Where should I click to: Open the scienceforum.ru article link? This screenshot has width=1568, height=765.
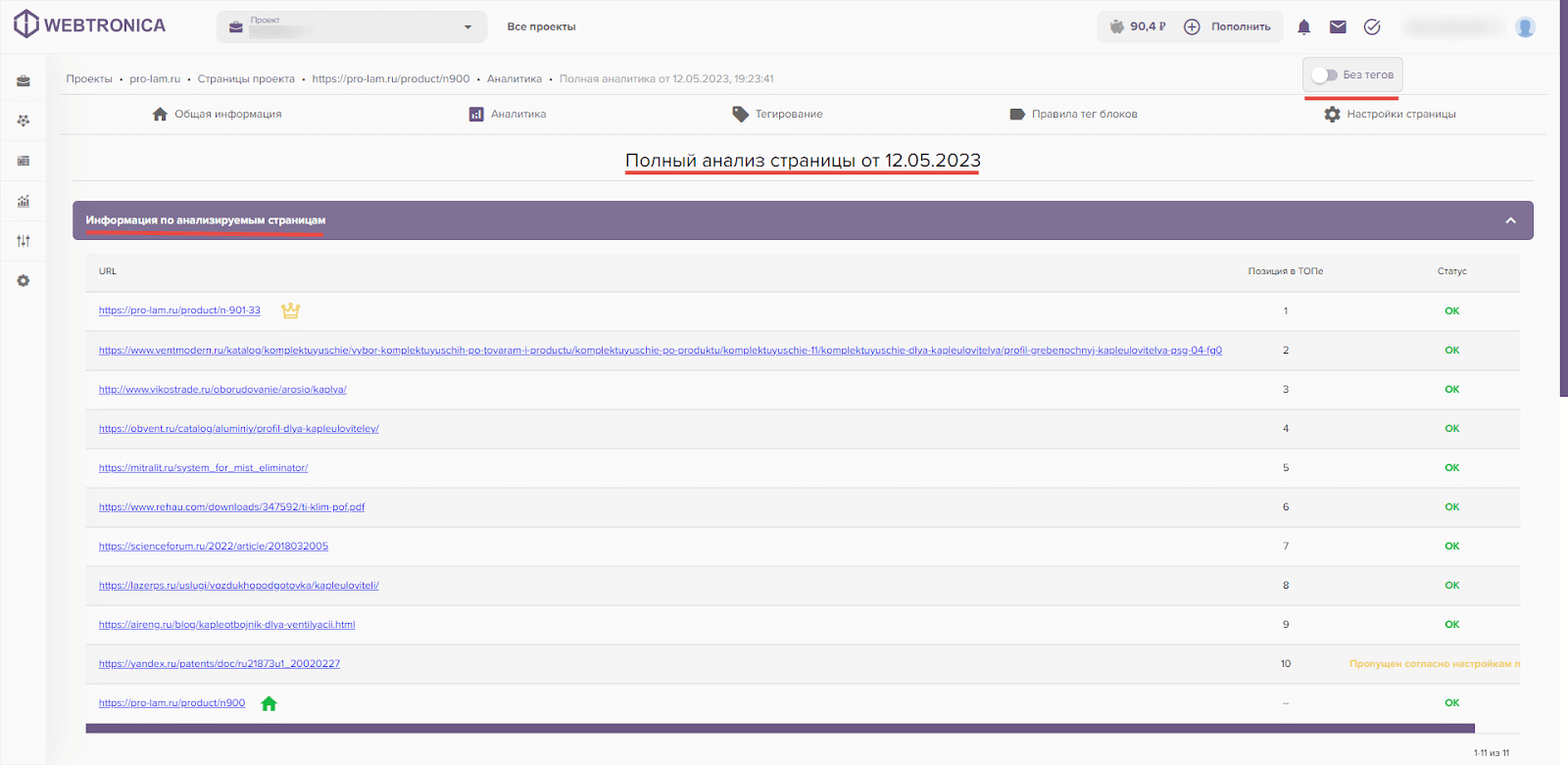(x=214, y=546)
